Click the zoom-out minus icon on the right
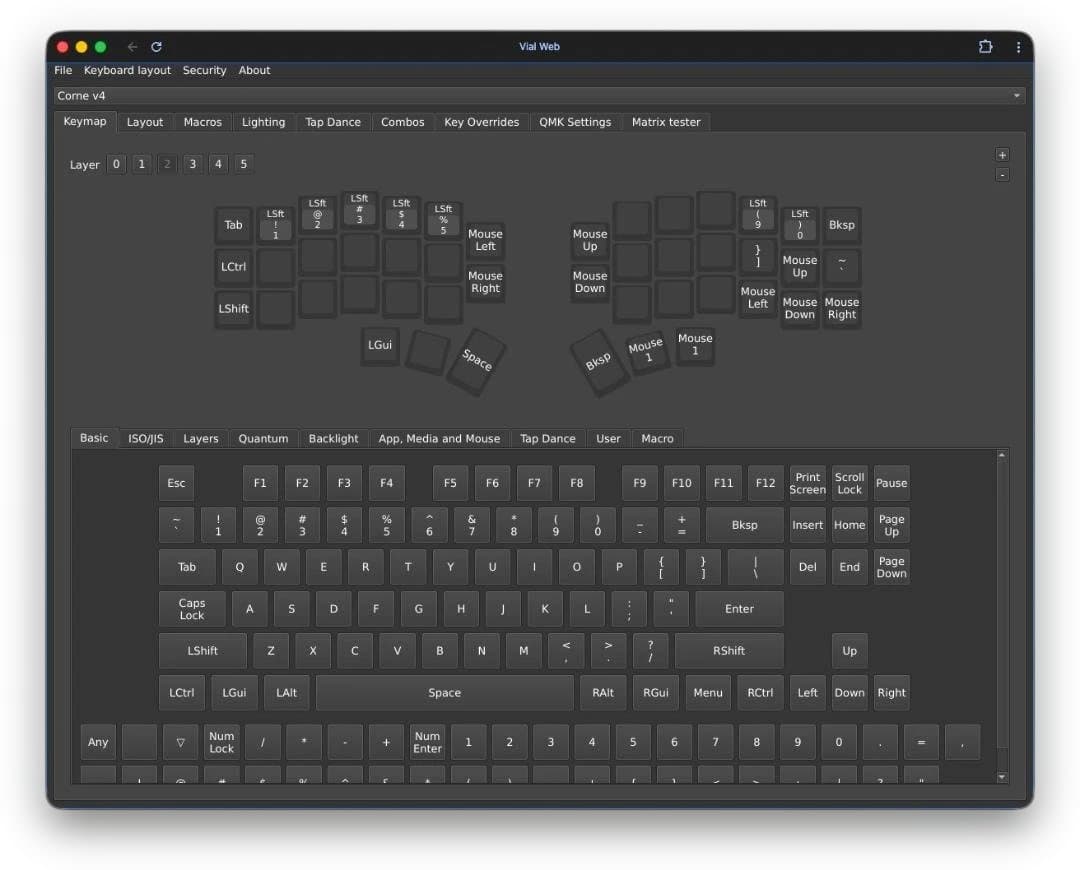The height and width of the screenshot is (870, 1080). (x=1002, y=174)
